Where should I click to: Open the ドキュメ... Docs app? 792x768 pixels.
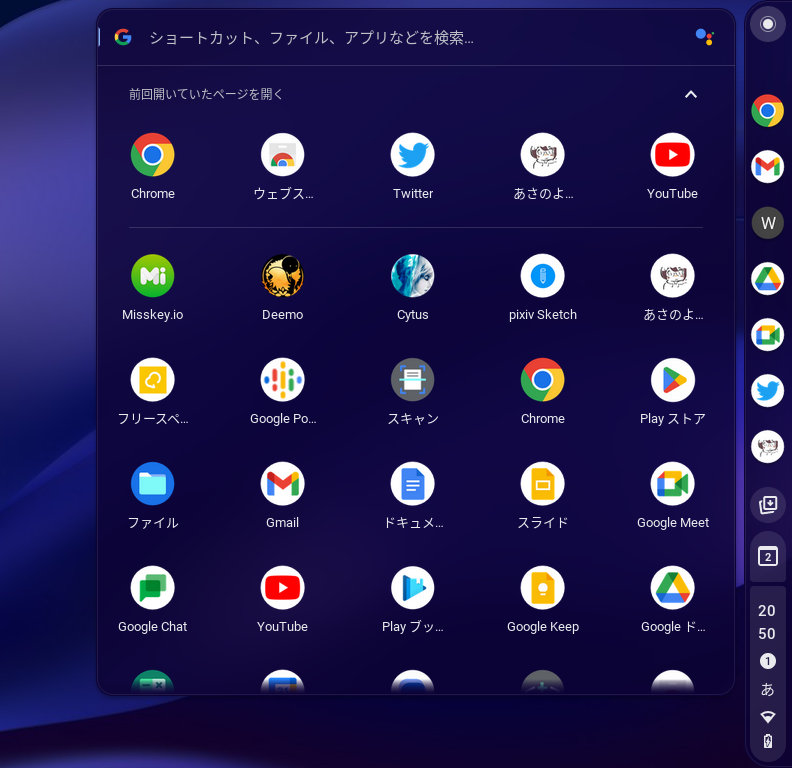click(413, 484)
